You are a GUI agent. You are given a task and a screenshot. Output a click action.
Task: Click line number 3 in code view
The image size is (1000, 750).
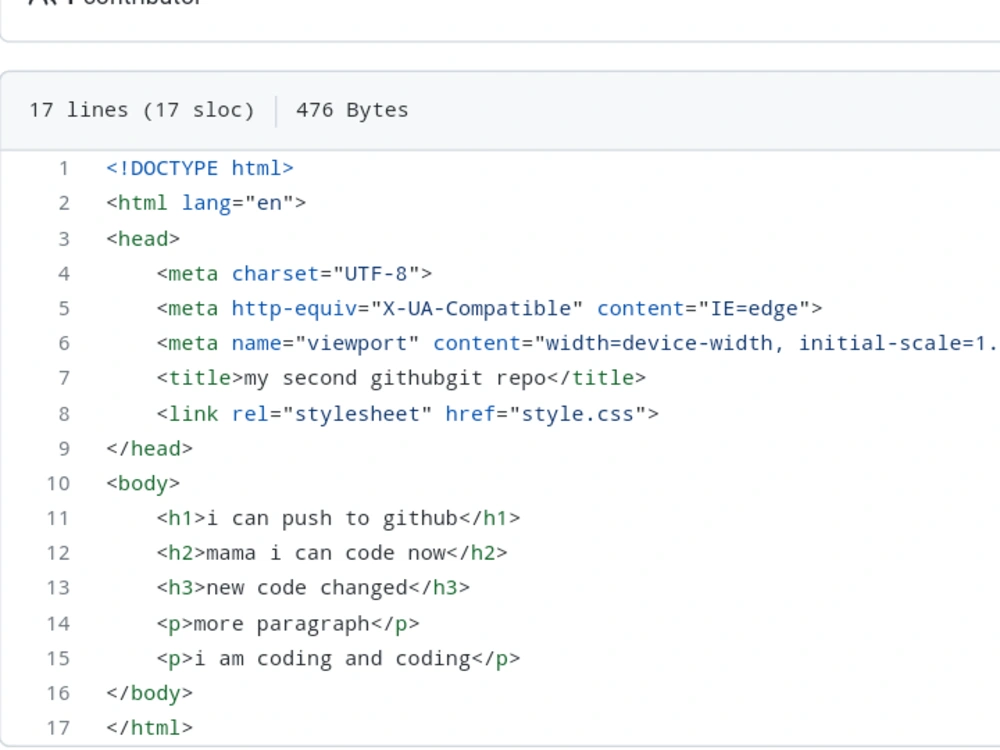coord(63,239)
